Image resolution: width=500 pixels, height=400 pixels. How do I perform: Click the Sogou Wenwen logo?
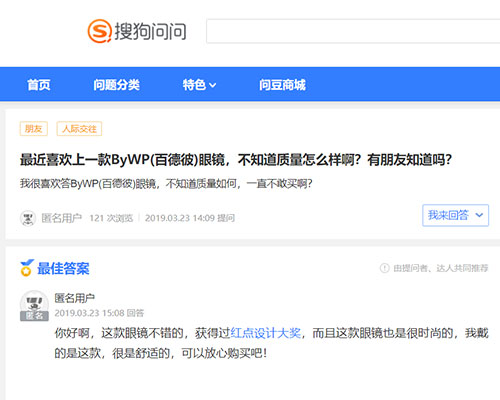coord(137,31)
